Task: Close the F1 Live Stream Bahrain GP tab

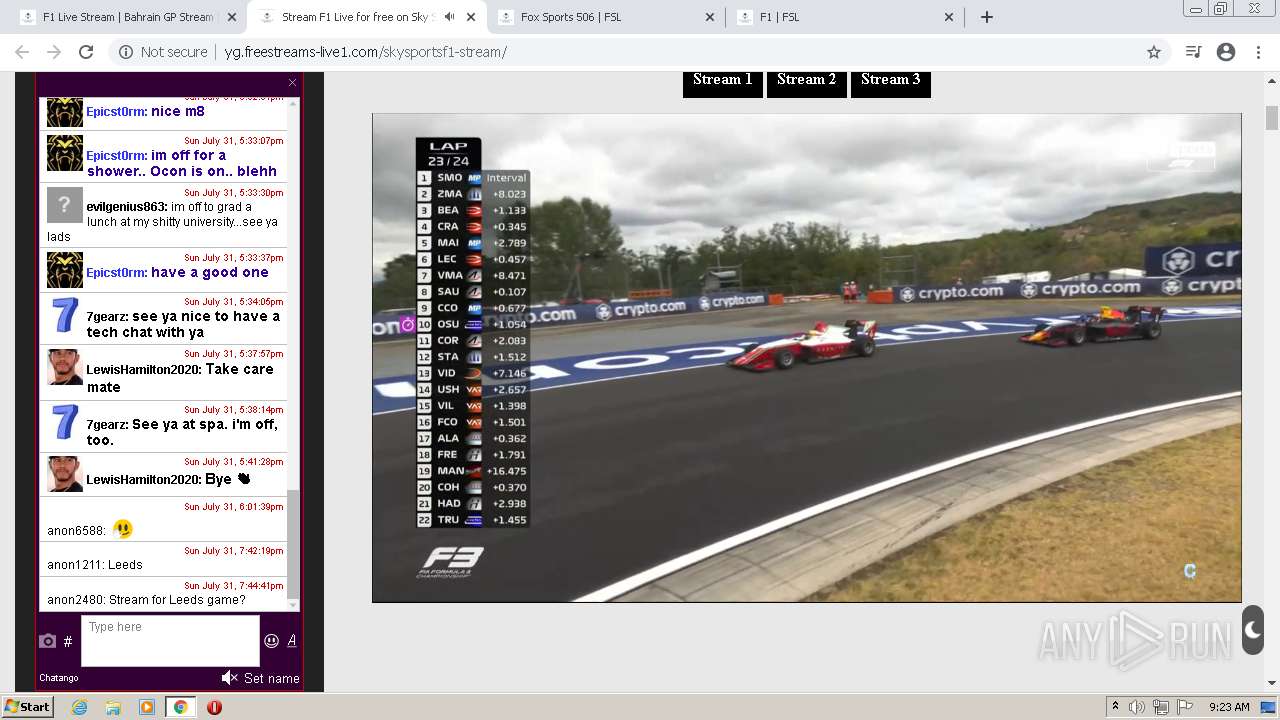Action: (232, 17)
